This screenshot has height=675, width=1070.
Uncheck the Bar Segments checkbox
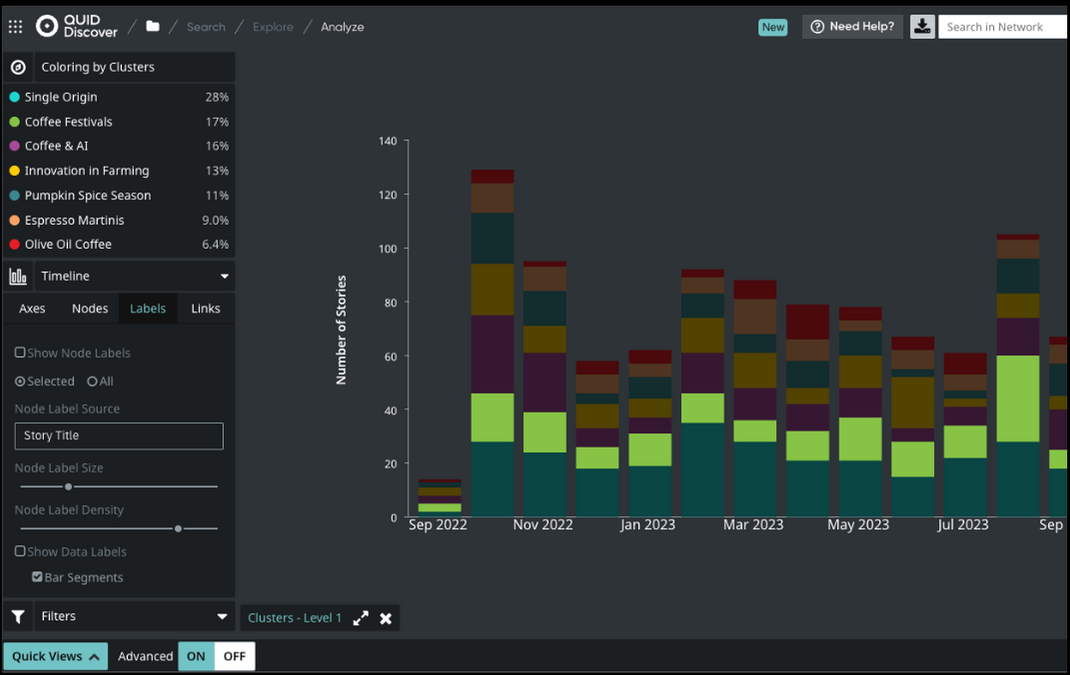point(37,577)
